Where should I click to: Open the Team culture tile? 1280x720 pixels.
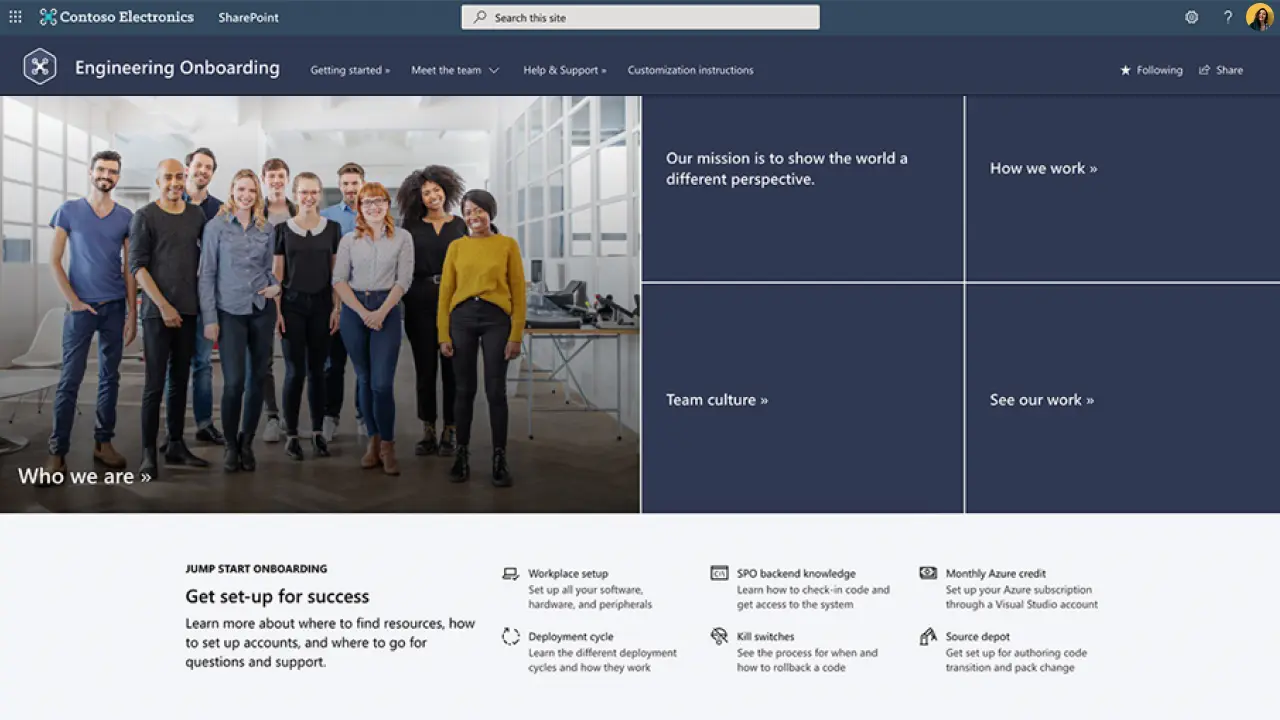pos(802,399)
